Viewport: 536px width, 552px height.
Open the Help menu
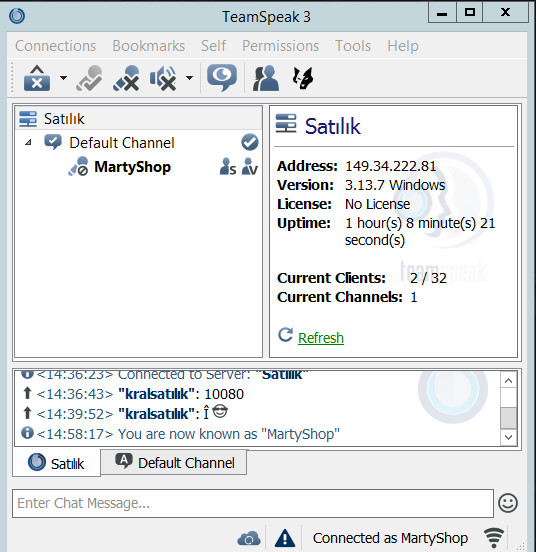click(403, 46)
